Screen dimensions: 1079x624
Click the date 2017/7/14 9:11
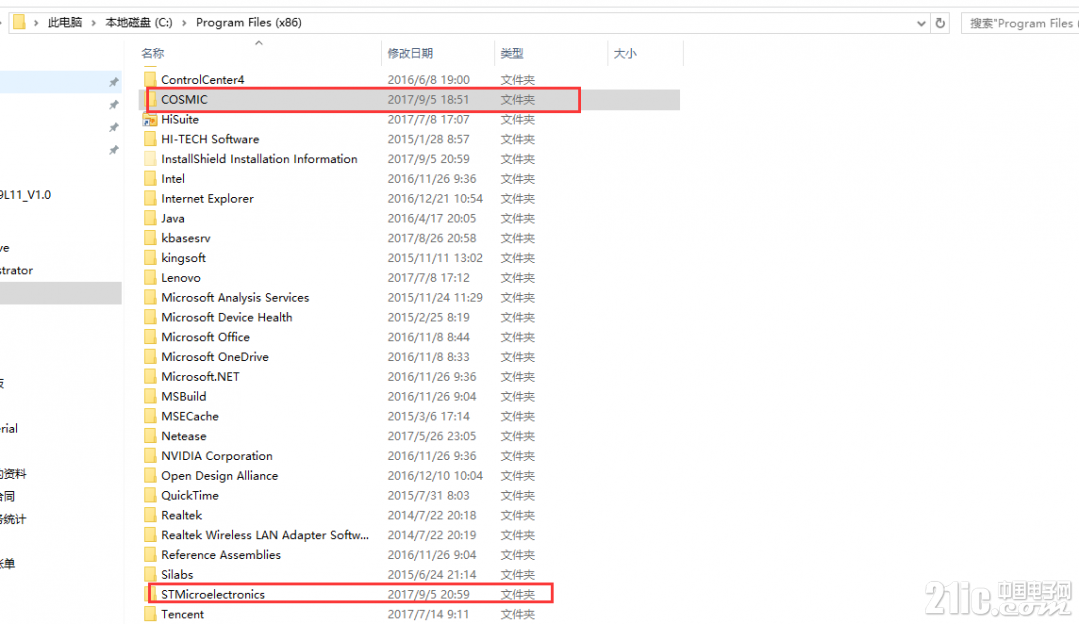click(x=428, y=614)
